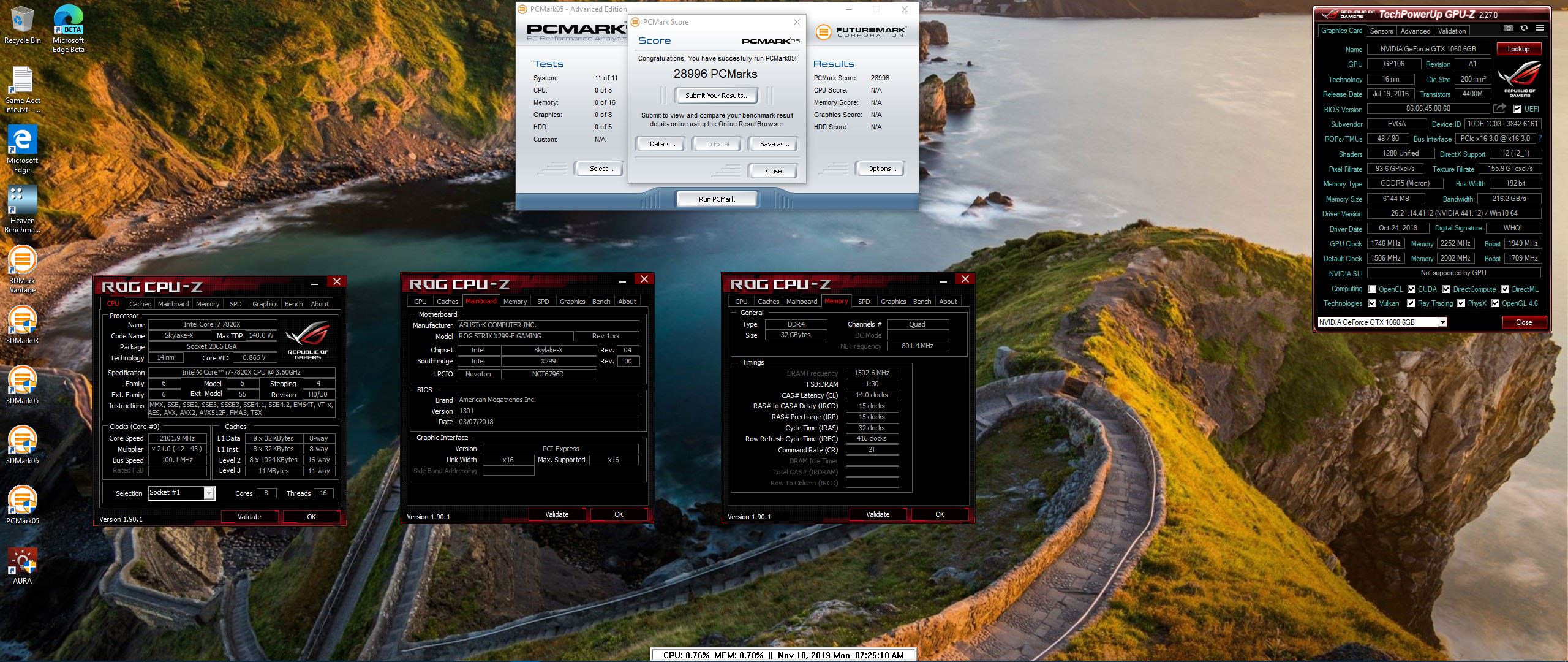Viewport: 1568px width, 662px height.
Task: Click the Futuremark Corporation logo
Action: [x=861, y=31]
